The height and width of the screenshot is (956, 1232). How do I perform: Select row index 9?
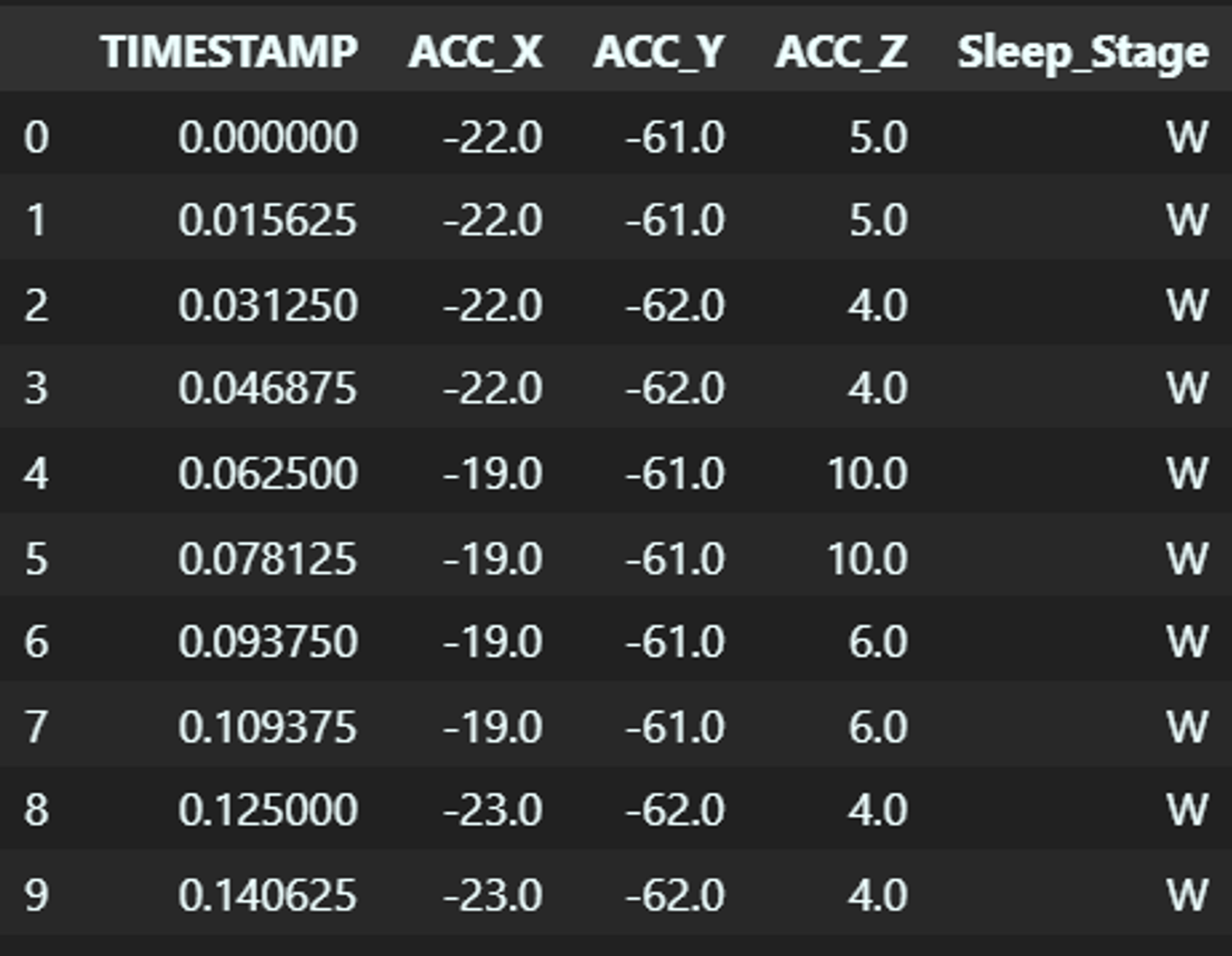coord(37,895)
